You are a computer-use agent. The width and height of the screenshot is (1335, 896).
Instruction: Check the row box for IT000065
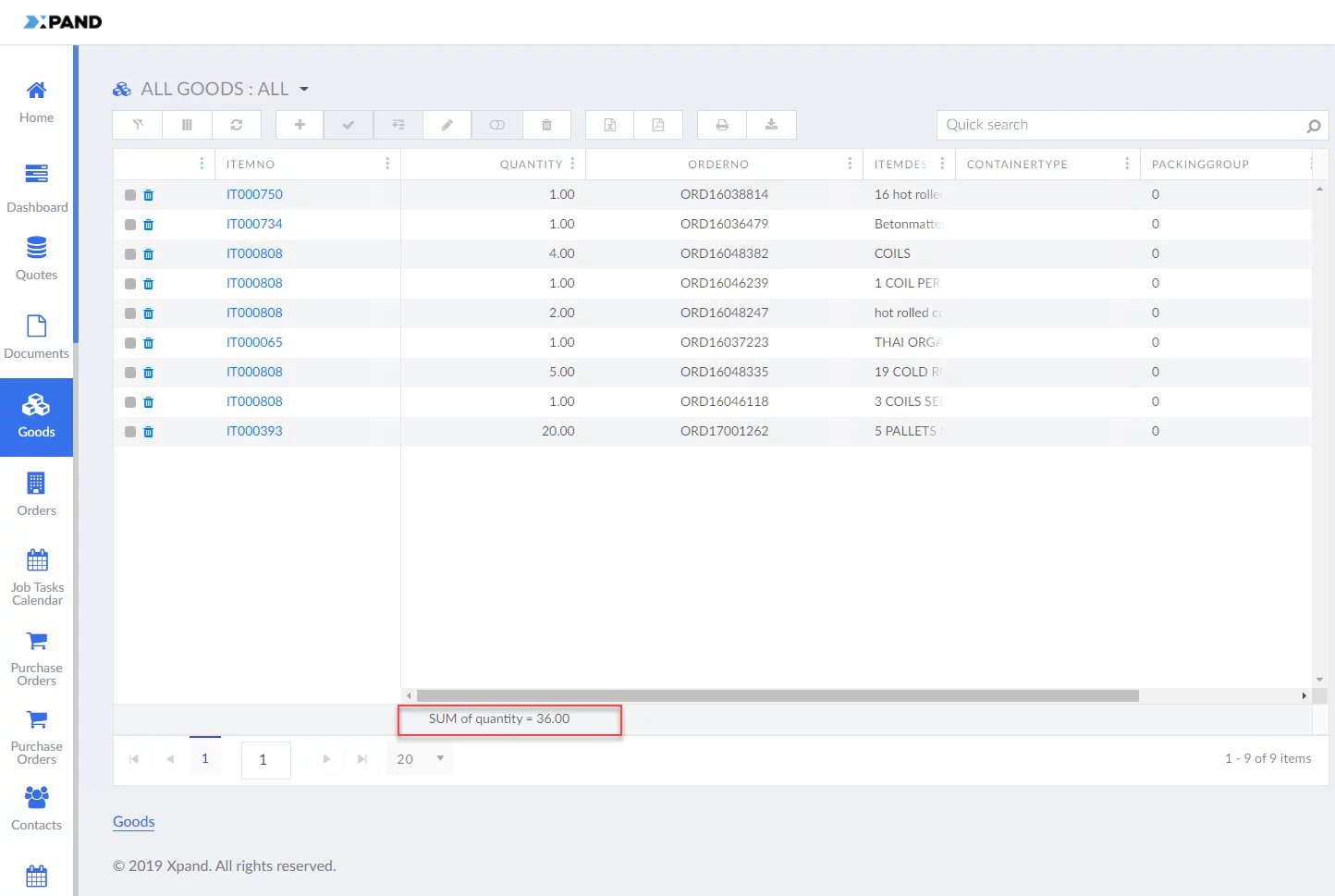point(130,343)
